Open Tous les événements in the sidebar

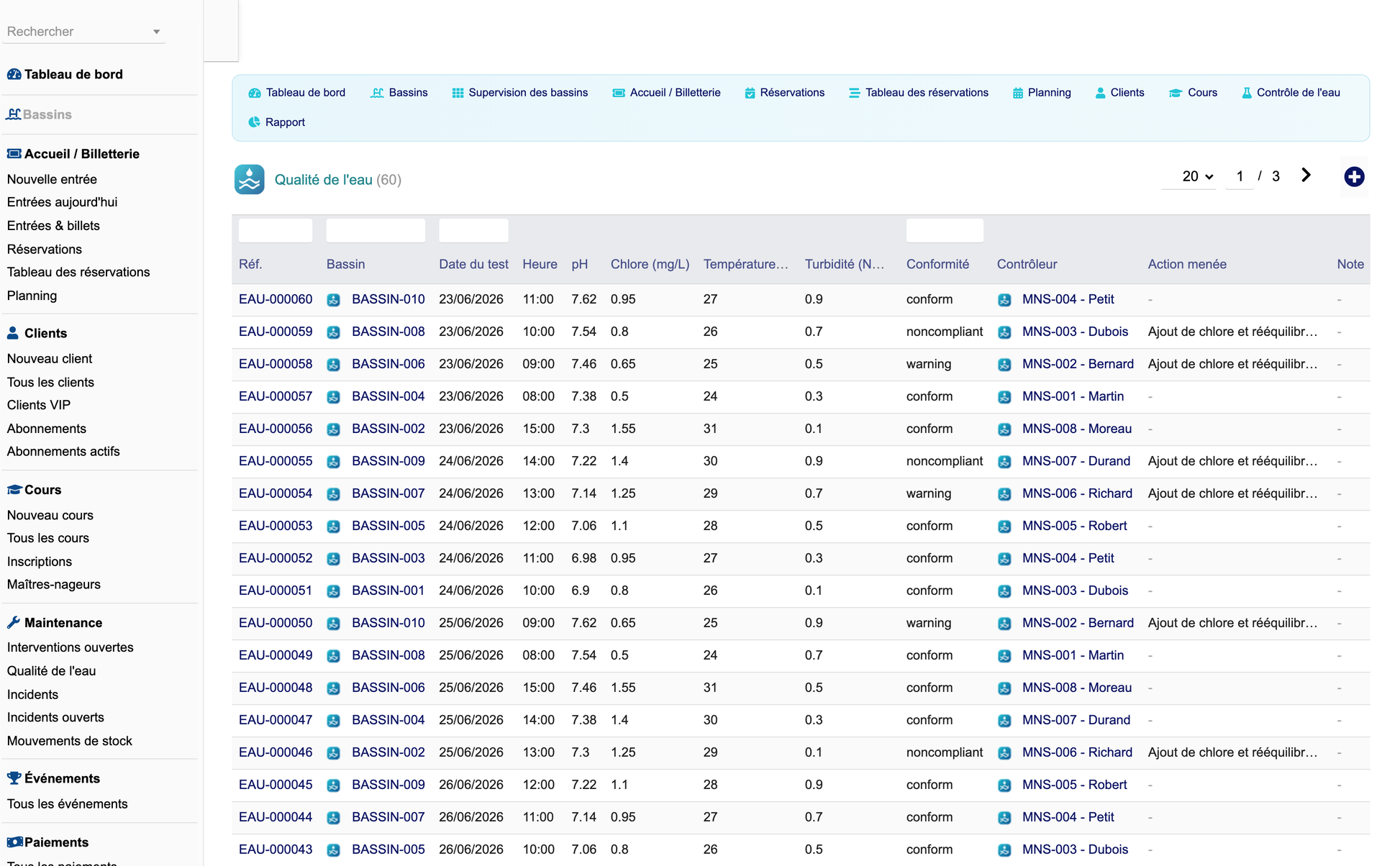point(67,803)
